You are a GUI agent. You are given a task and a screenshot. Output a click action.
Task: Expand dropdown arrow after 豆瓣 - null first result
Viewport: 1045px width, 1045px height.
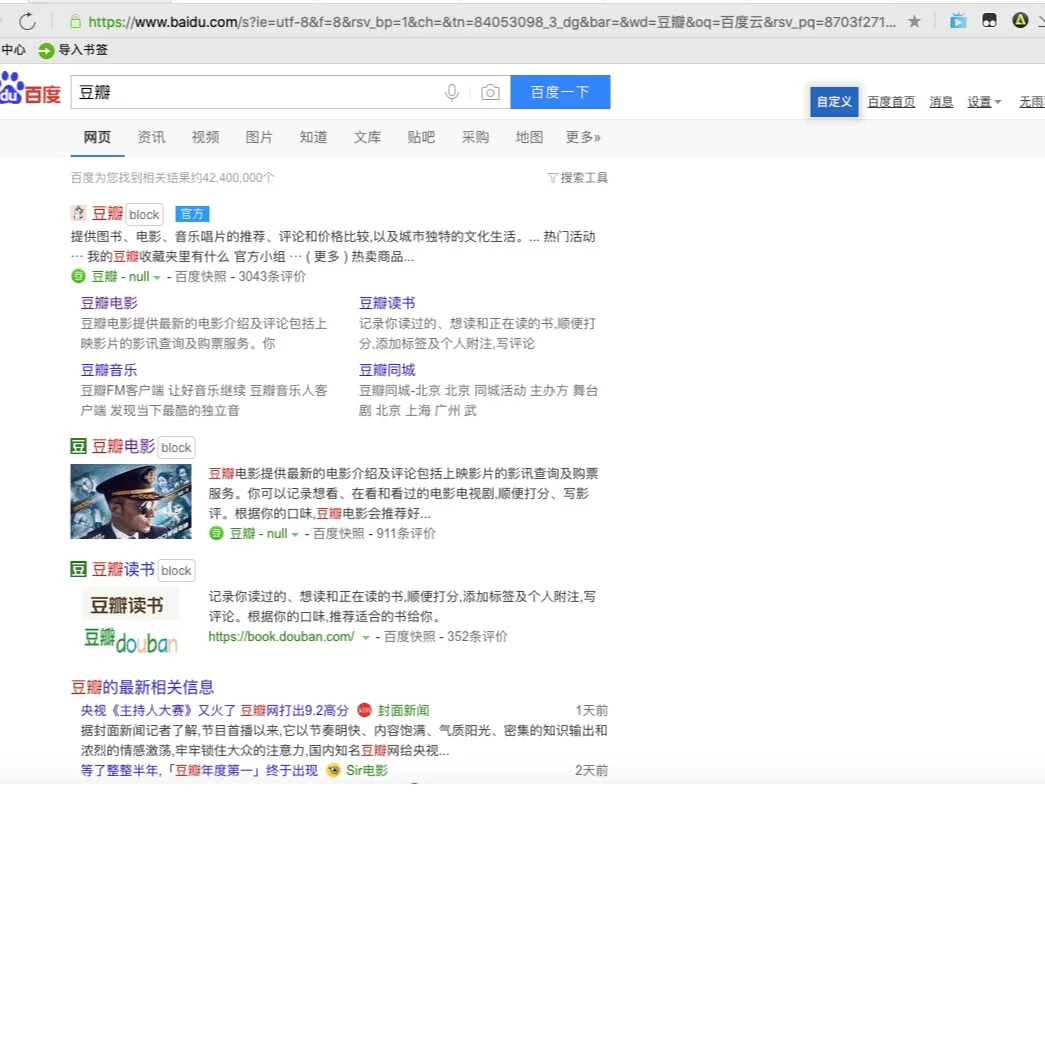[157, 277]
